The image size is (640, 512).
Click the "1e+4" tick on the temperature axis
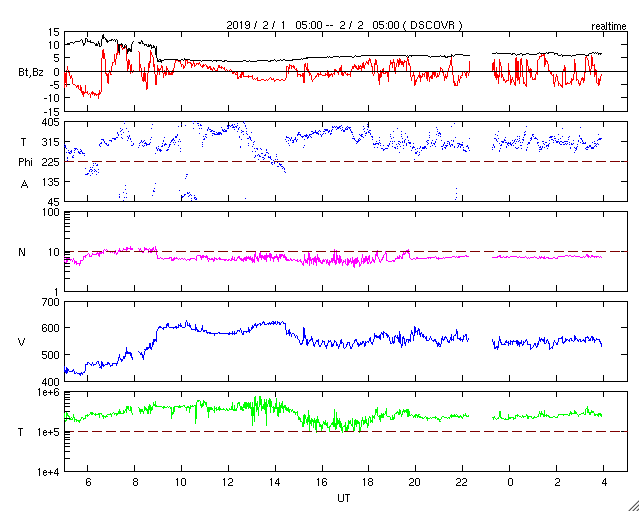tap(49, 472)
